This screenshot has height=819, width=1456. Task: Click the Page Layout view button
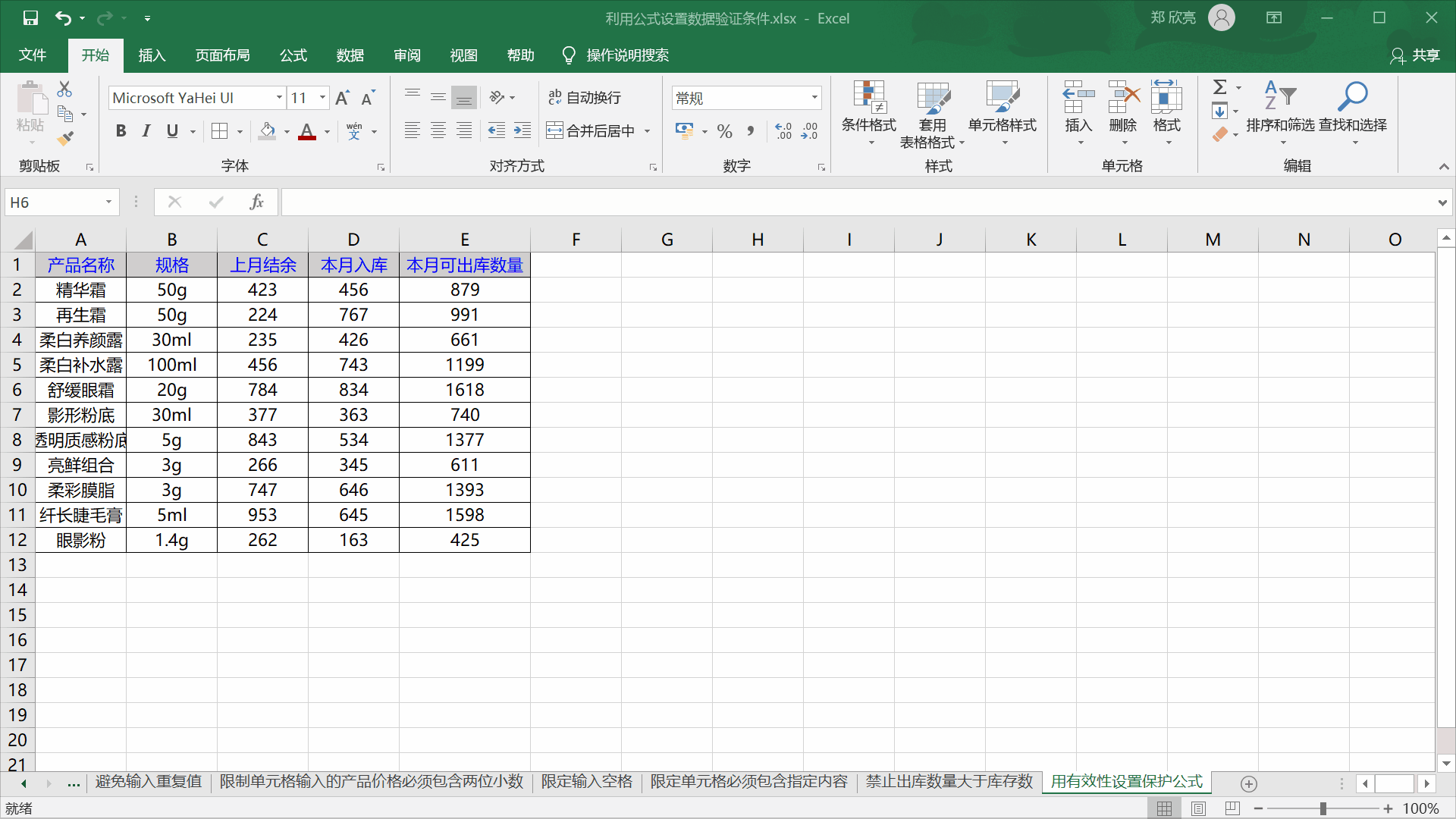pyautogui.click(x=1198, y=808)
